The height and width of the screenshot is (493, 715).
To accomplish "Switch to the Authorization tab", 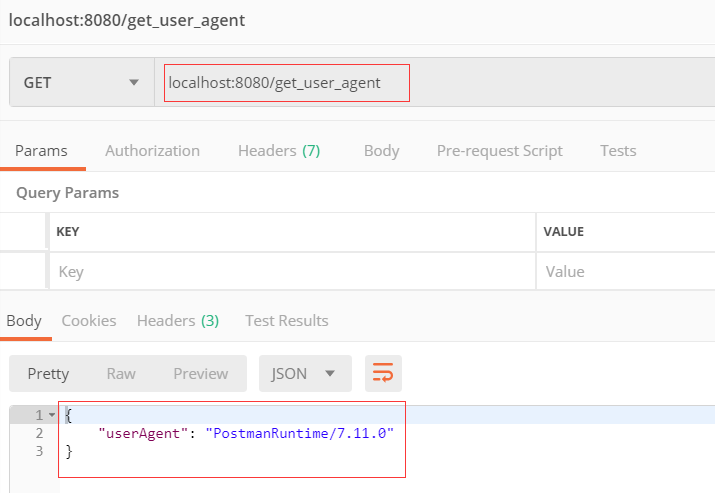I will click(x=152, y=151).
